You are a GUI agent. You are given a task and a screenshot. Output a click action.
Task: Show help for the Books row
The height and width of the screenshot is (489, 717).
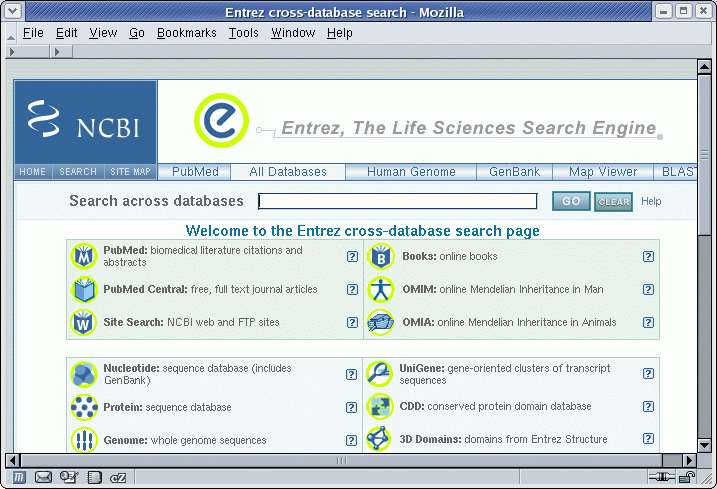tap(648, 256)
